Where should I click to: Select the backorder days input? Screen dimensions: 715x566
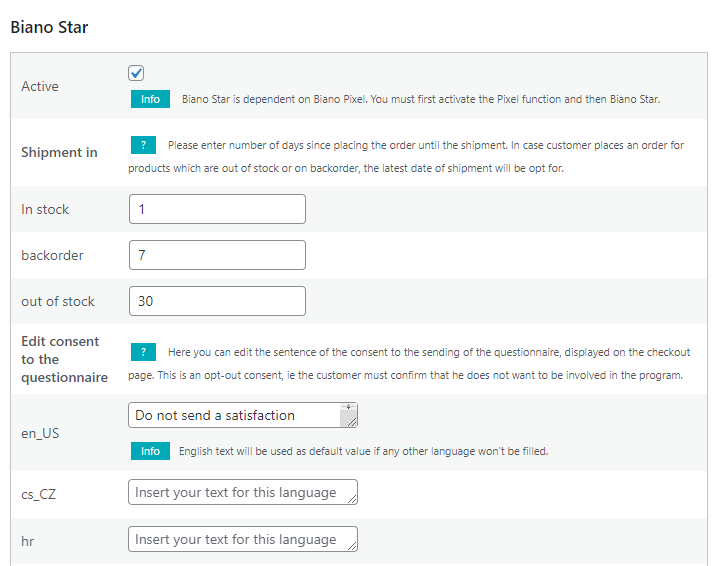[x=217, y=255]
